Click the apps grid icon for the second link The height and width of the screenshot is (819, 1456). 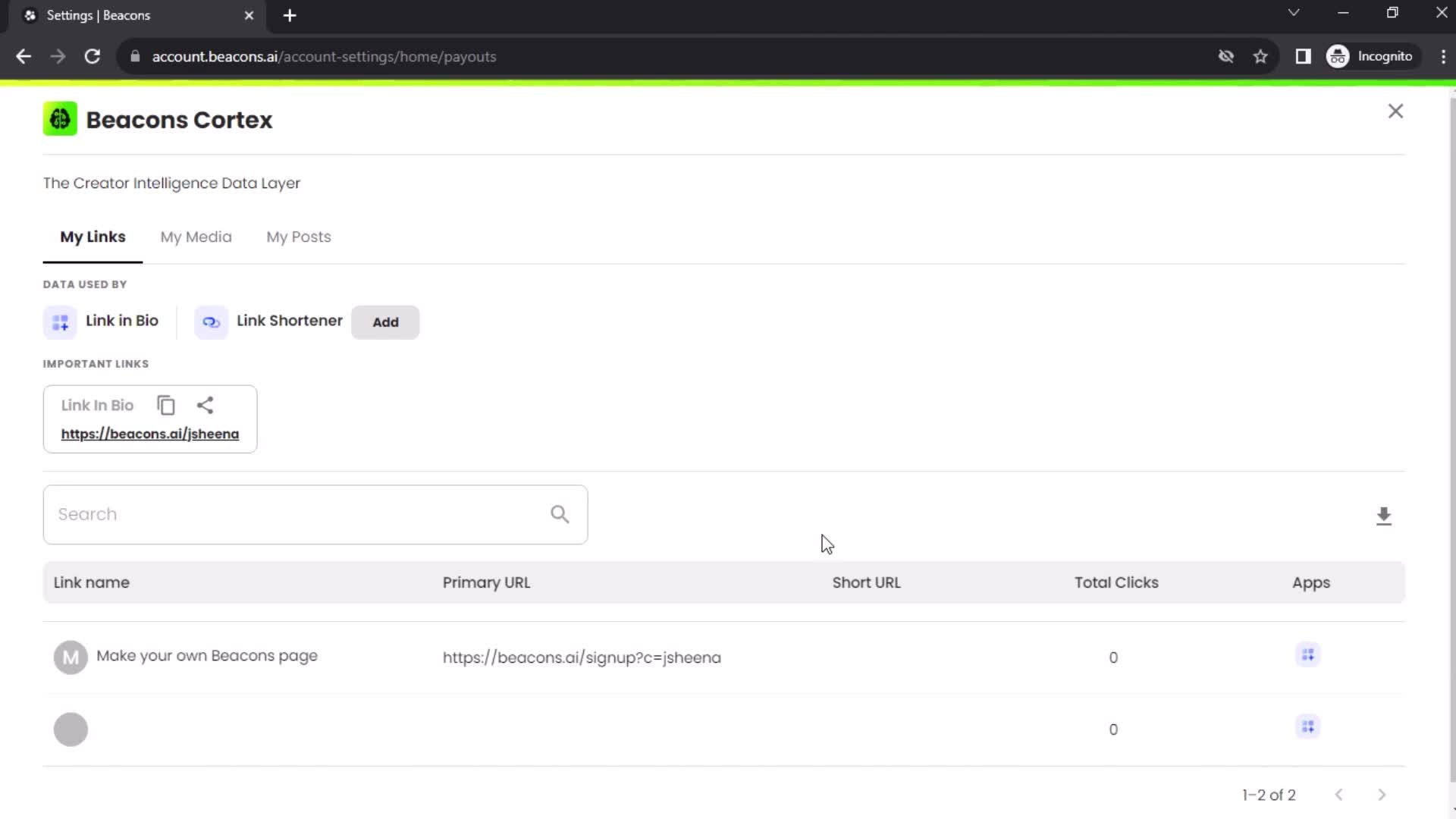(x=1308, y=727)
